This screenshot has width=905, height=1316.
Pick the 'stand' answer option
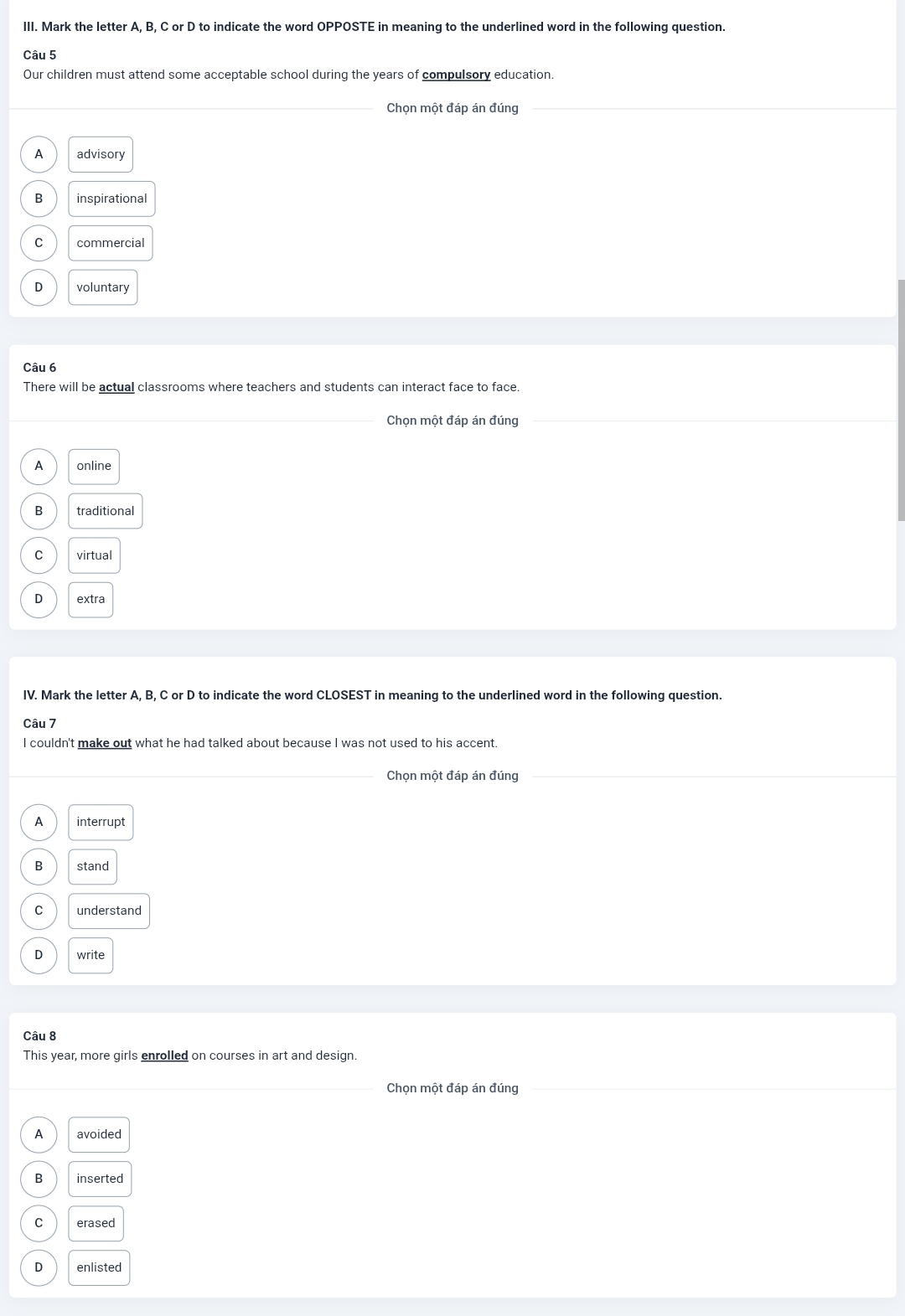tap(93, 866)
